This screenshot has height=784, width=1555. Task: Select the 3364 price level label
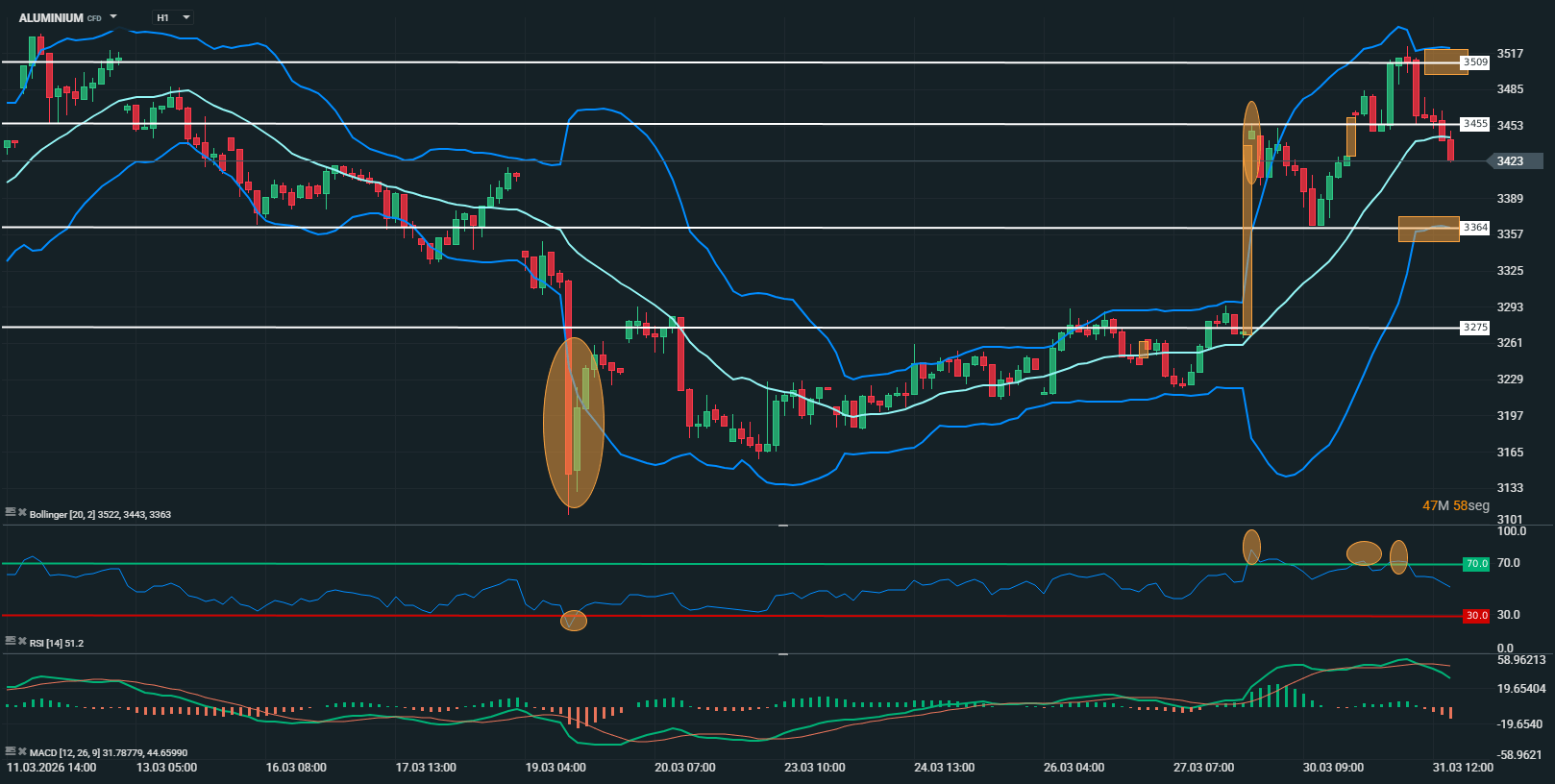tap(1474, 228)
